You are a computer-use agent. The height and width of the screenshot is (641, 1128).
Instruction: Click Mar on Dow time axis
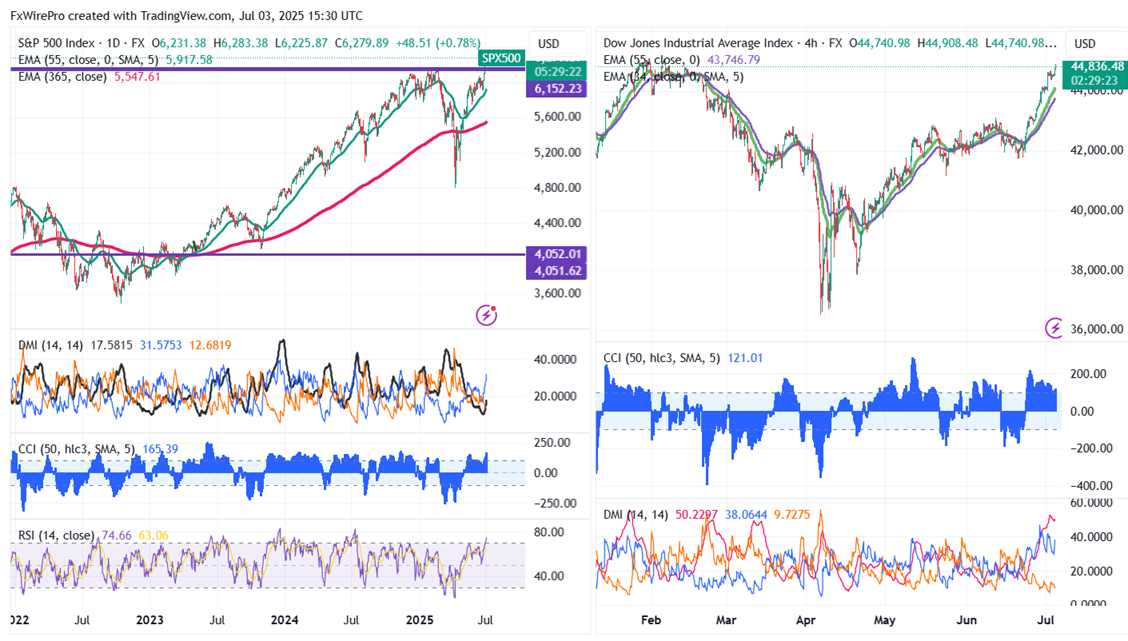(x=726, y=620)
